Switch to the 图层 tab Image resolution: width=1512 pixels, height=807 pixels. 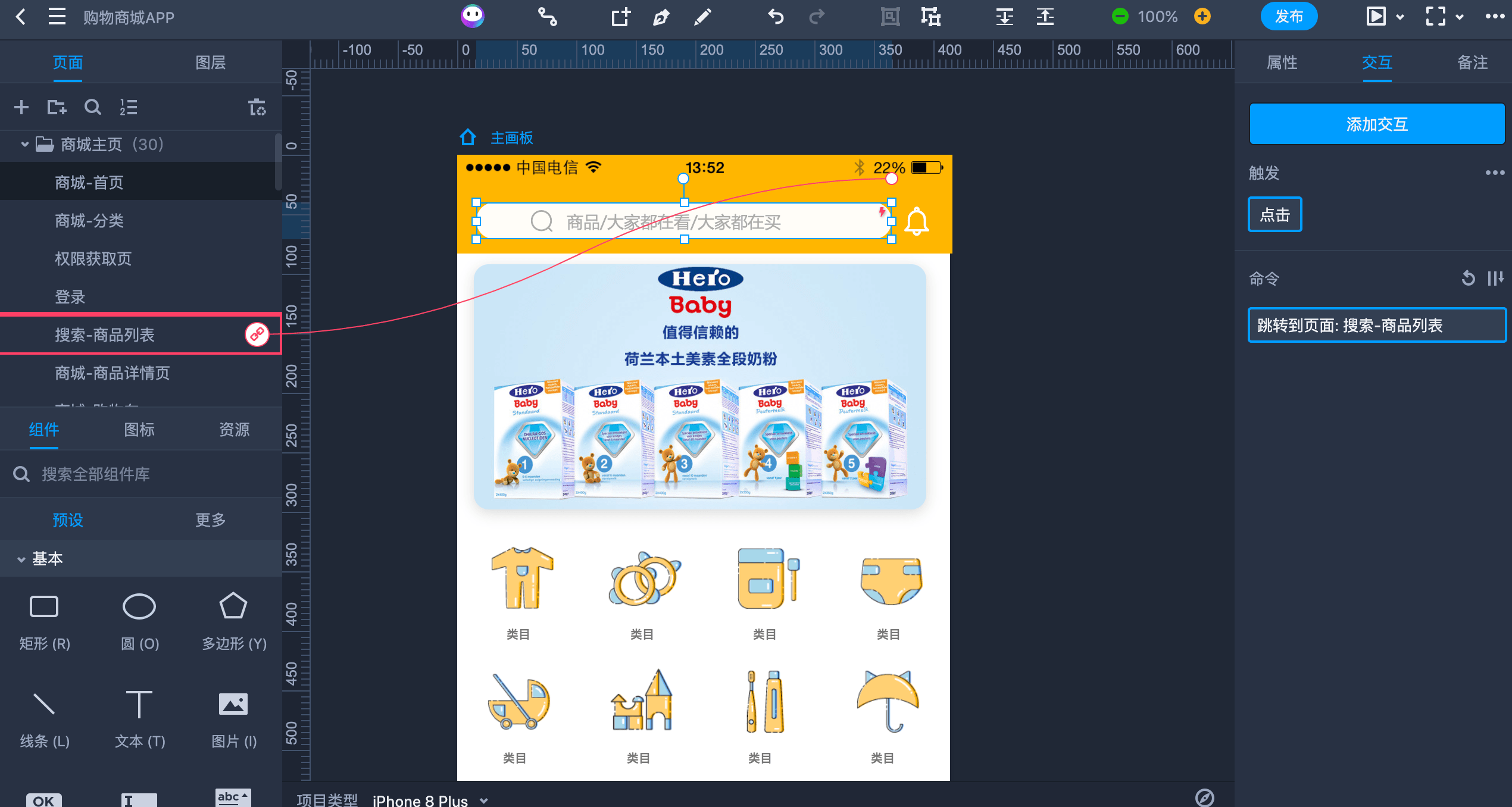(x=210, y=62)
